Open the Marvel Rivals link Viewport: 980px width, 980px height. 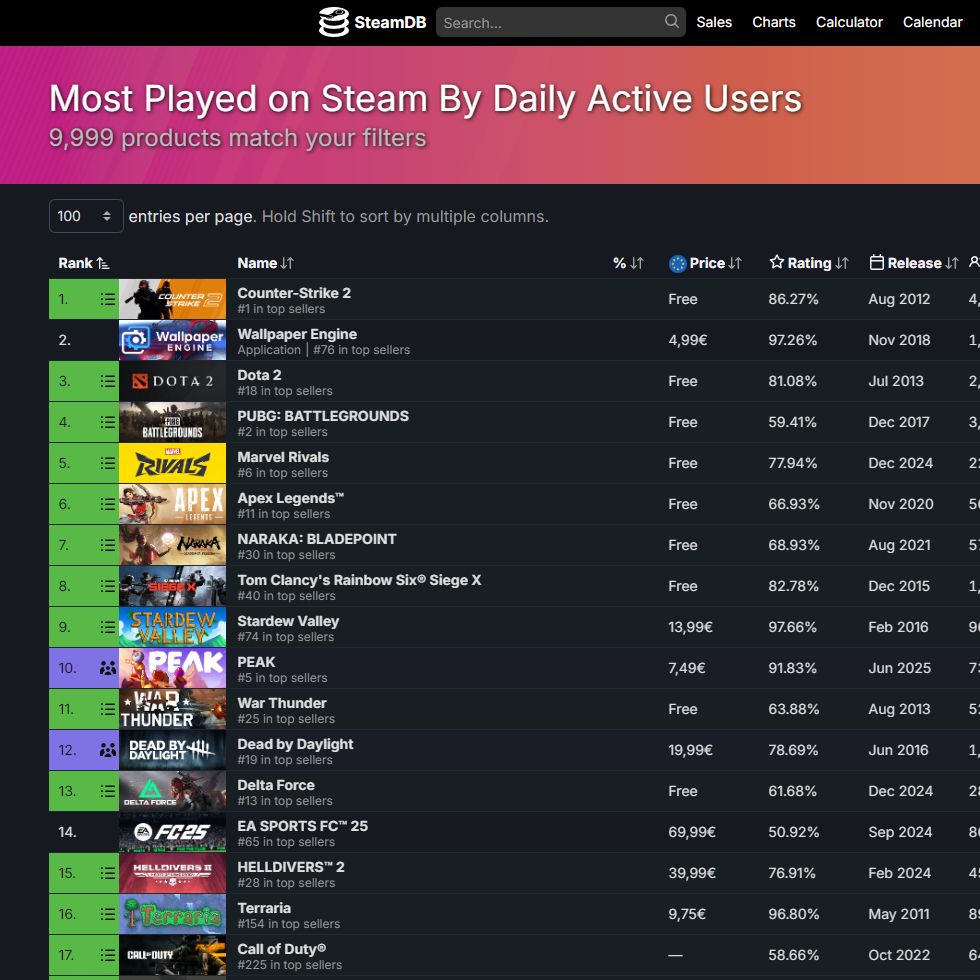283,457
